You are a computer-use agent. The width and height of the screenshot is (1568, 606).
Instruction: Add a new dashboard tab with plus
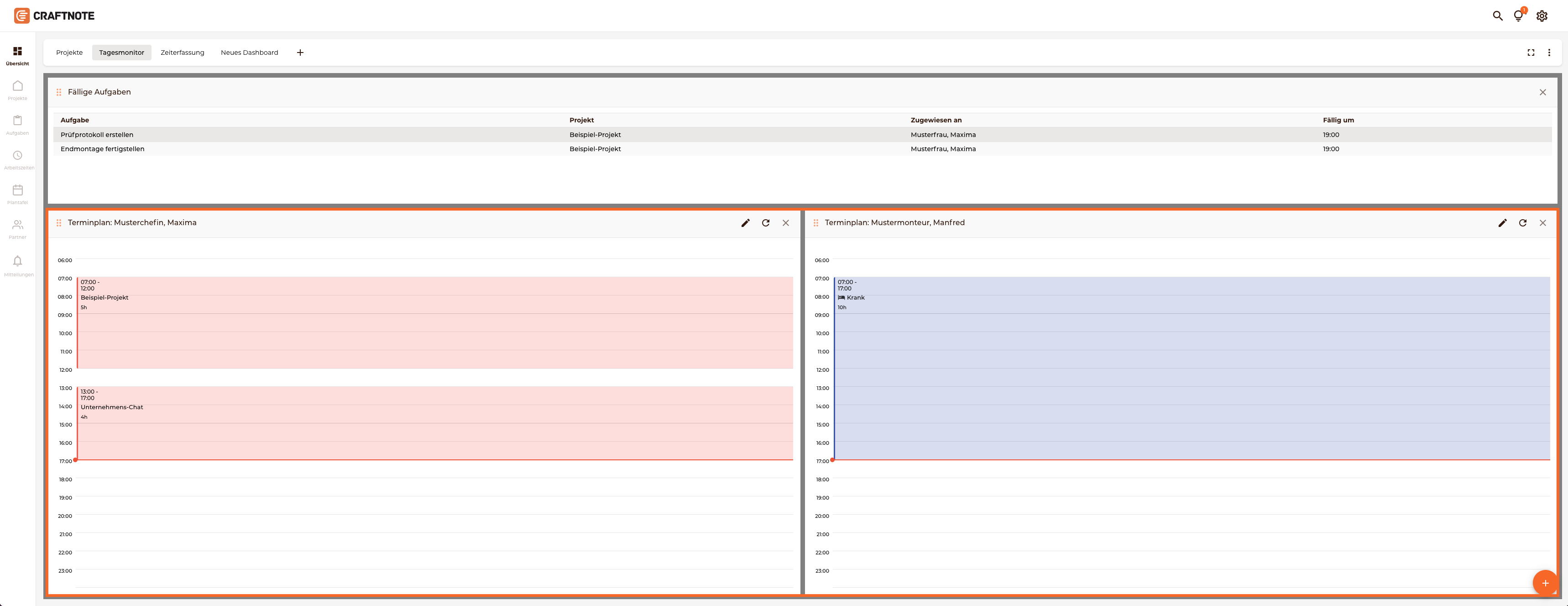300,53
